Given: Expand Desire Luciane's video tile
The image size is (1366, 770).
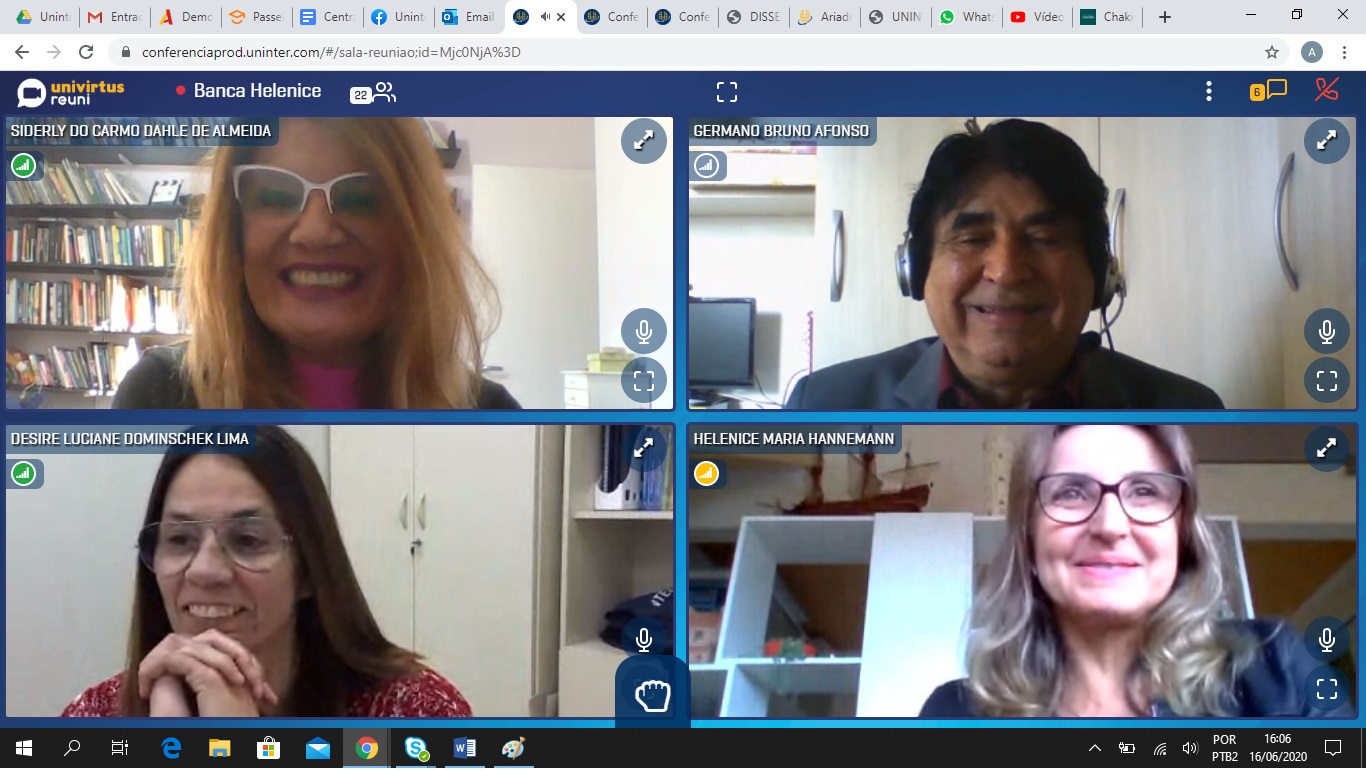Looking at the screenshot, I should [643, 449].
